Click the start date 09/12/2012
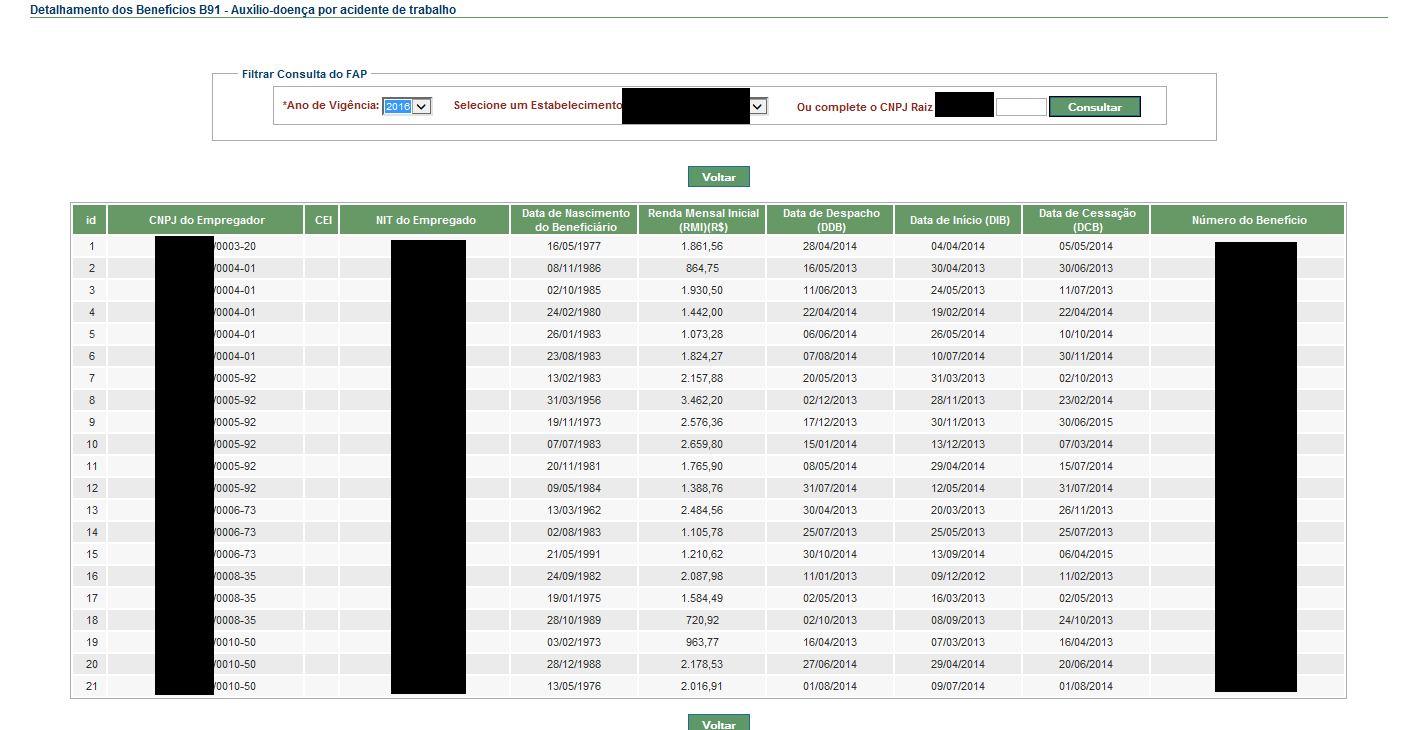 [x=958, y=576]
